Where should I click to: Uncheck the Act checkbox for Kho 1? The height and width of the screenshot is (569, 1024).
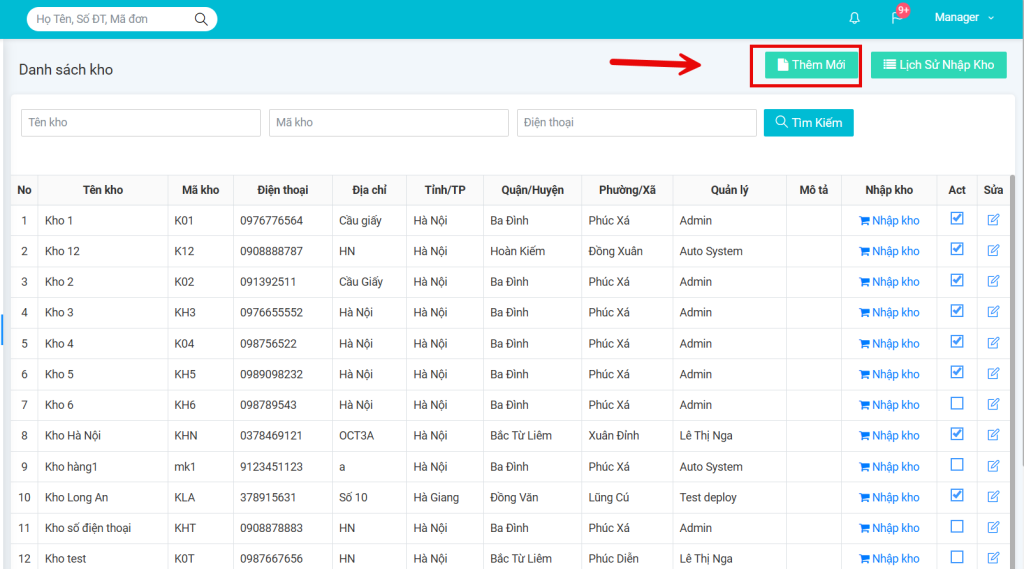[957, 219]
